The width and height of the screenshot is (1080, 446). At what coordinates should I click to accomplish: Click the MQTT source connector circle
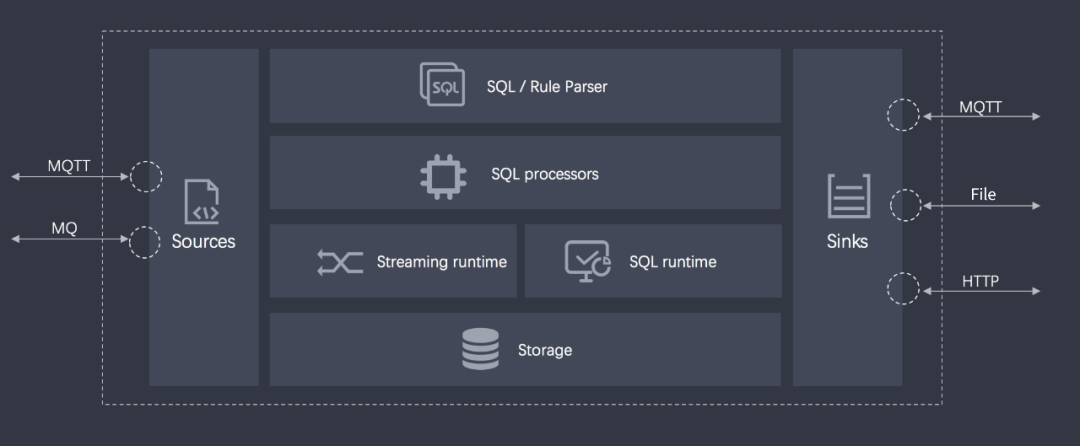[145, 177]
